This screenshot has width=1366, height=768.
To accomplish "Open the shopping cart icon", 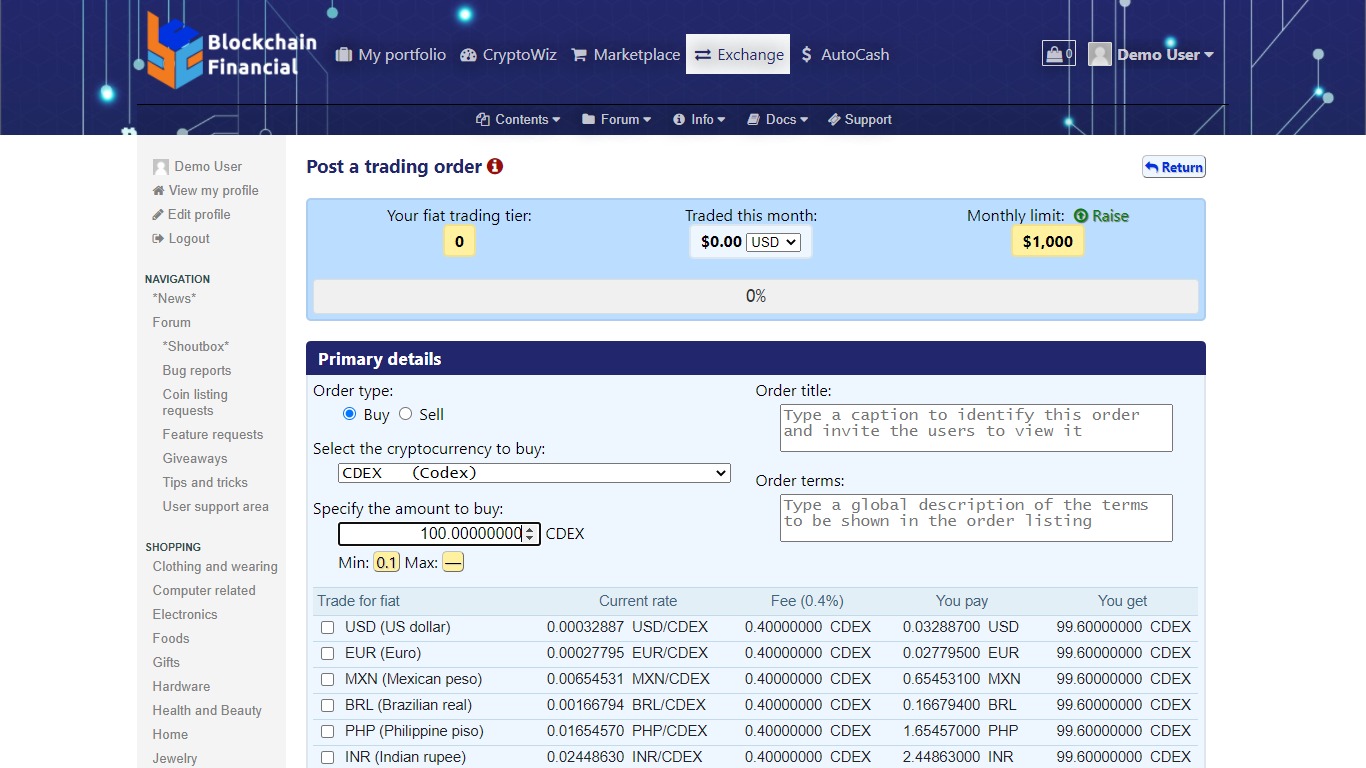I will pyautogui.click(x=1058, y=54).
